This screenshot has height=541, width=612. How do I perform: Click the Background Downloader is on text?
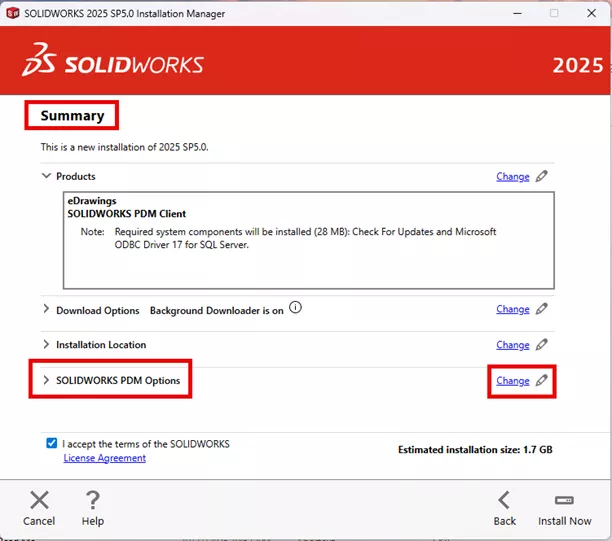pyautogui.click(x=217, y=311)
